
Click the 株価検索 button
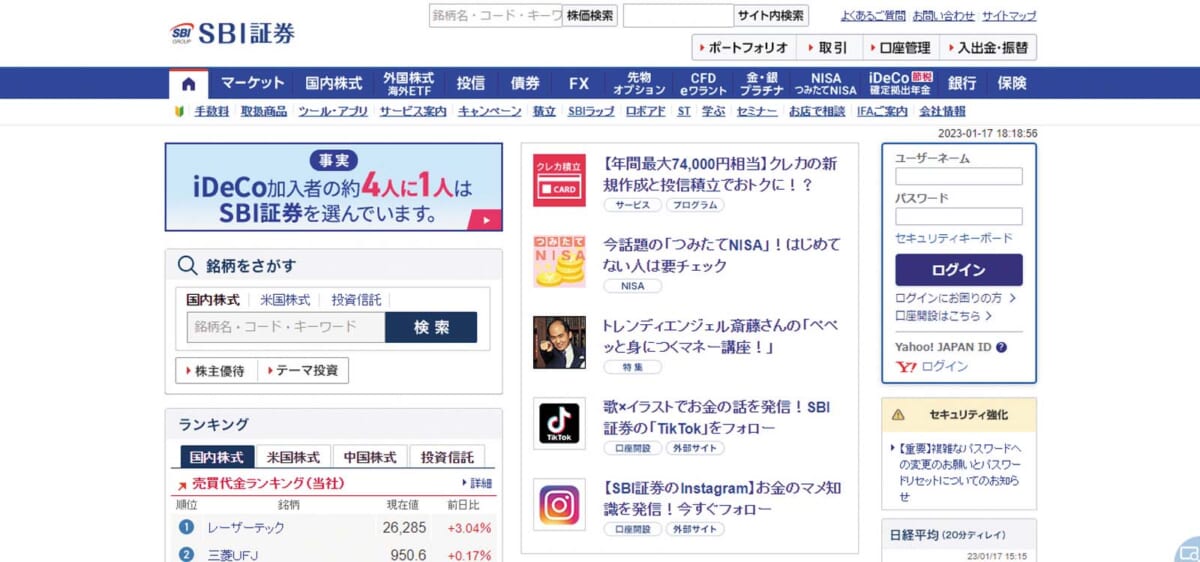click(590, 15)
